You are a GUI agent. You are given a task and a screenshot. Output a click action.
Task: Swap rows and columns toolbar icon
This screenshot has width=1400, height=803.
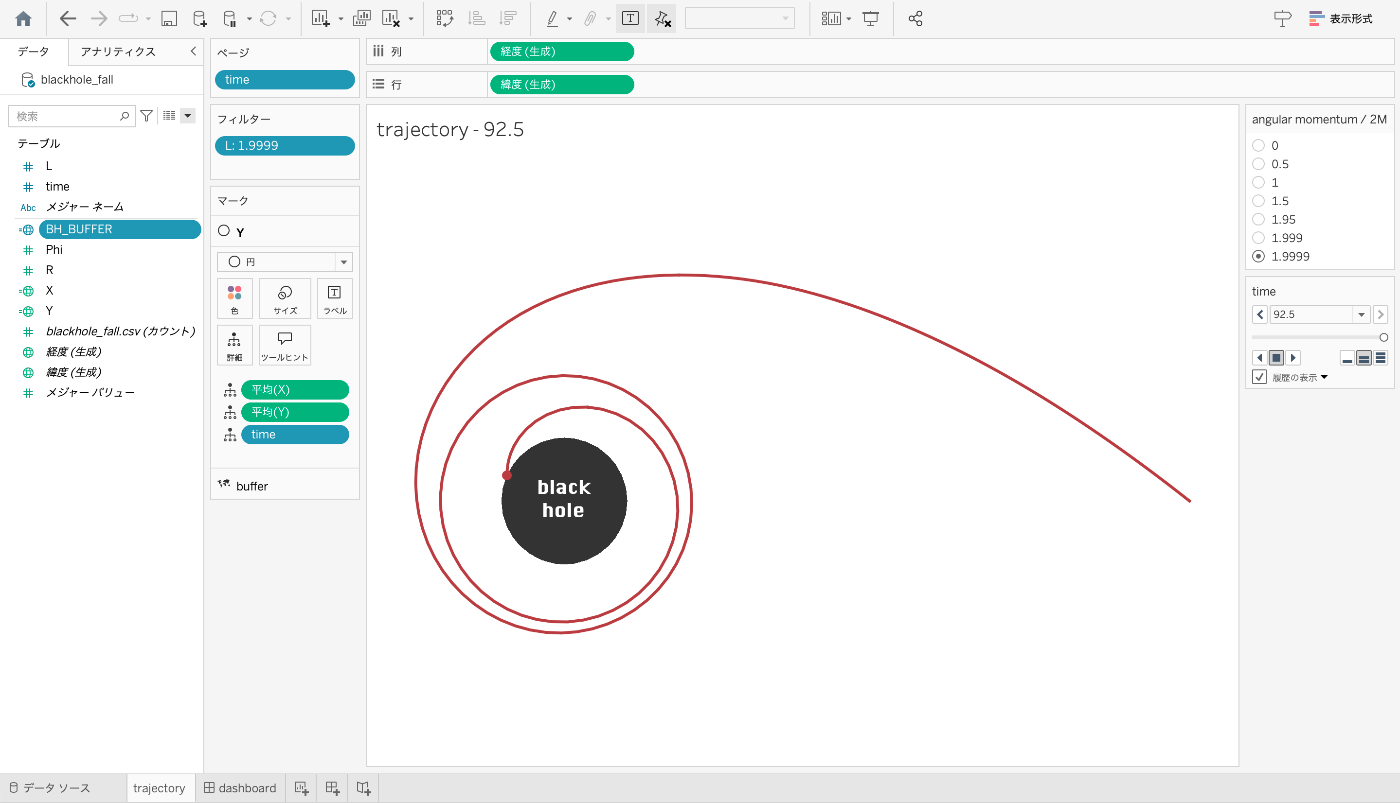click(x=445, y=18)
